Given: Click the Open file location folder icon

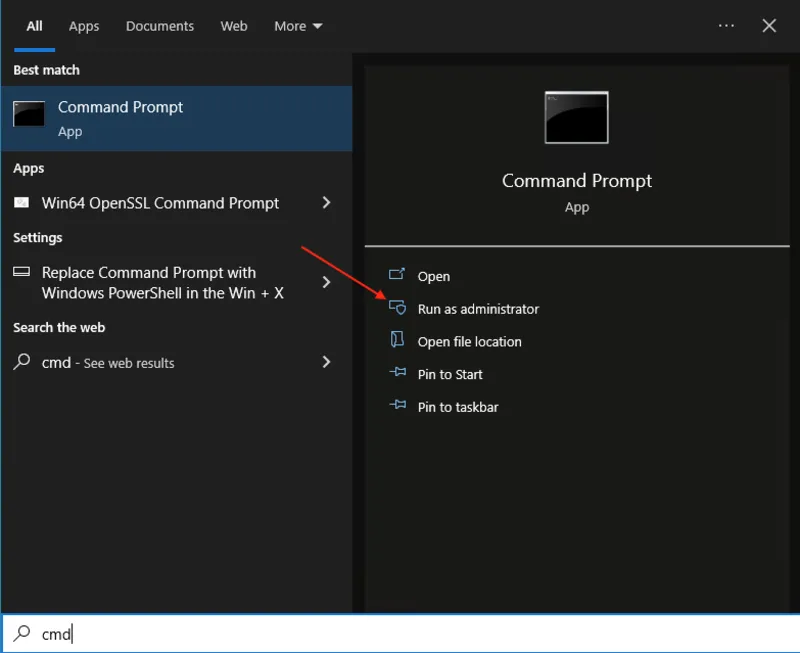Looking at the screenshot, I should pyautogui.click(x=397, y=339).
